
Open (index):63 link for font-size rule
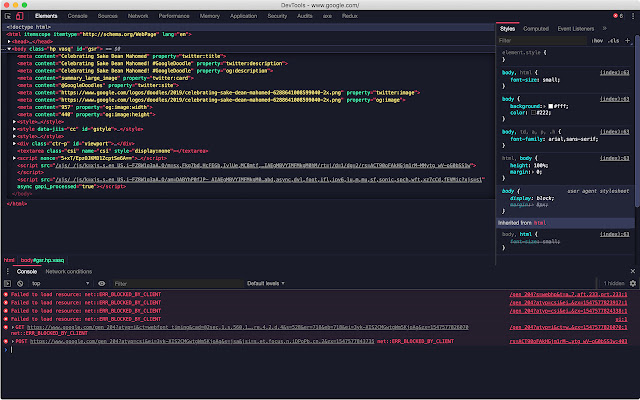coord(614,73)
